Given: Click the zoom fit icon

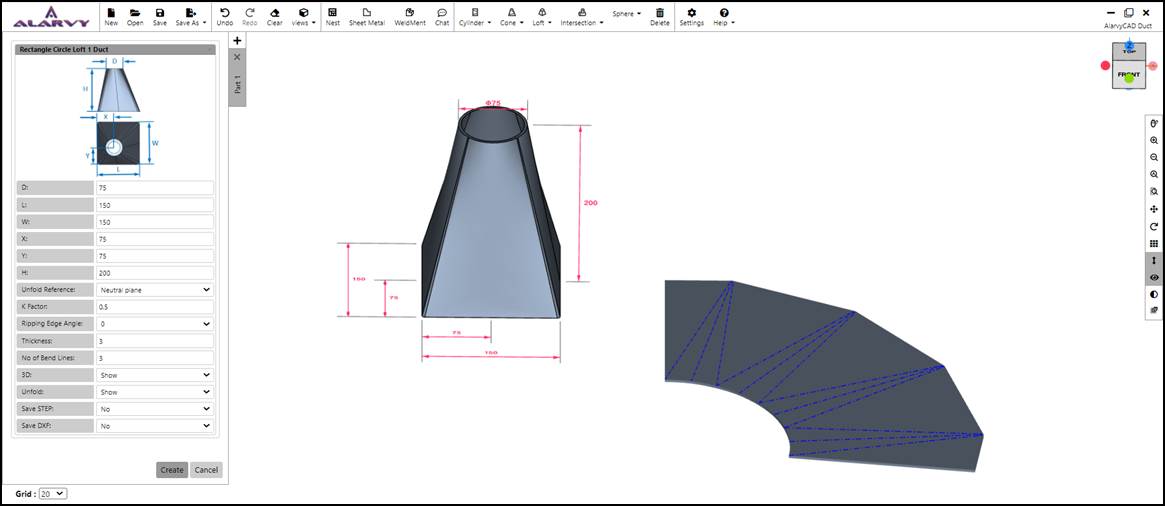Looking at the screenshot, I should 1154,175.
